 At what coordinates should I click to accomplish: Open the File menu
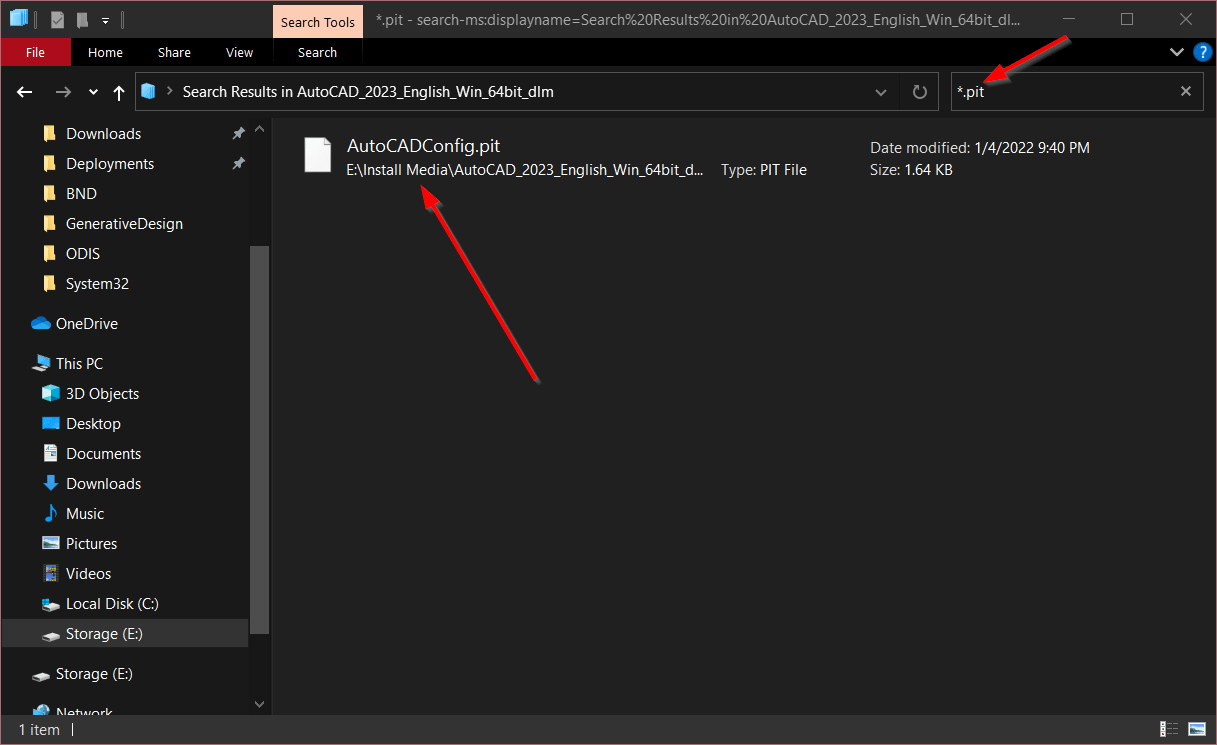tap(35, 52)
